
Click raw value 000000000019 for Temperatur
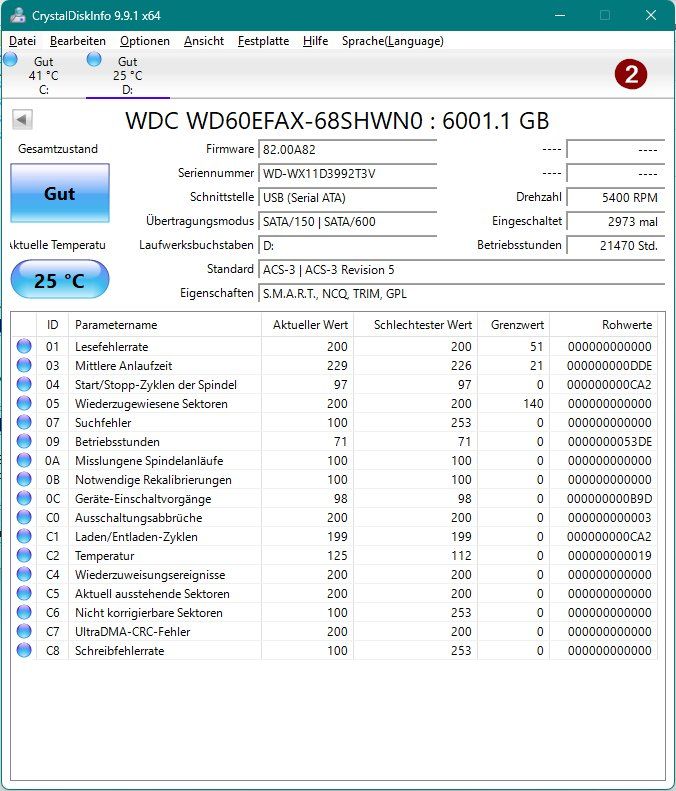(609, 556)
